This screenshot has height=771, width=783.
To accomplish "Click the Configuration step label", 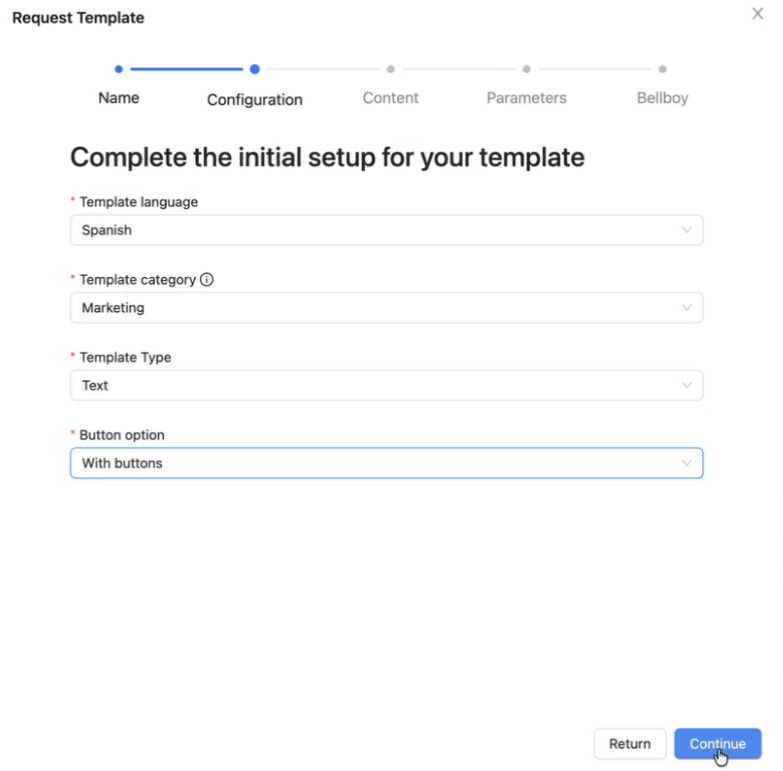I will (255, 100).
